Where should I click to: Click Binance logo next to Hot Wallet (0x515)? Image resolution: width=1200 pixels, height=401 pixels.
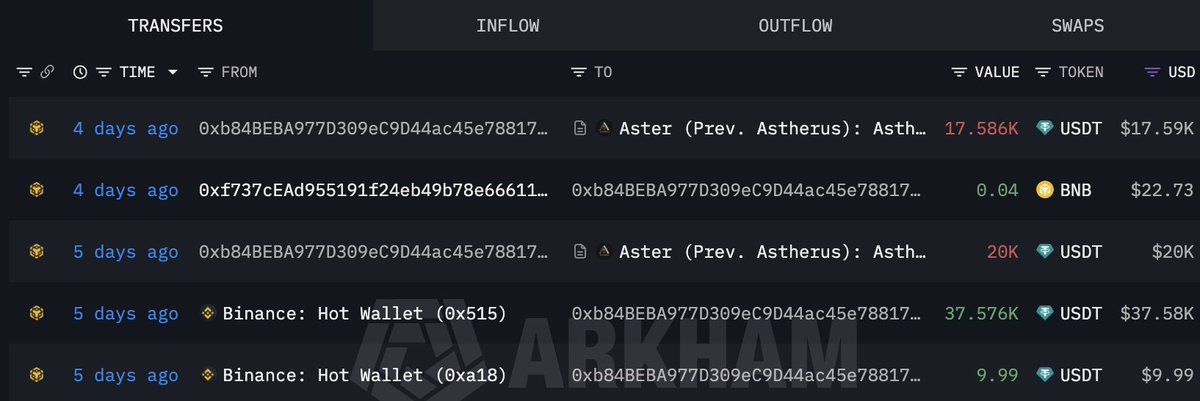coord(208,314)
